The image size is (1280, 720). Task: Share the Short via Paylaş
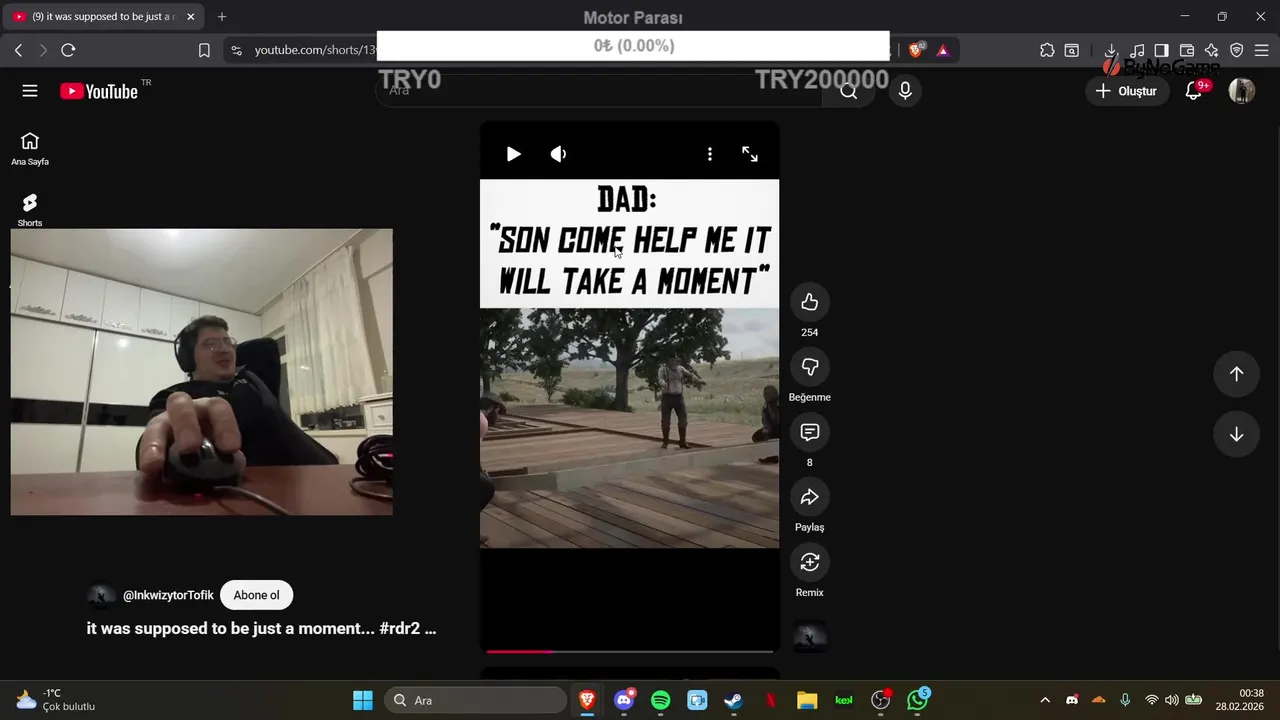tap(810, 497)
